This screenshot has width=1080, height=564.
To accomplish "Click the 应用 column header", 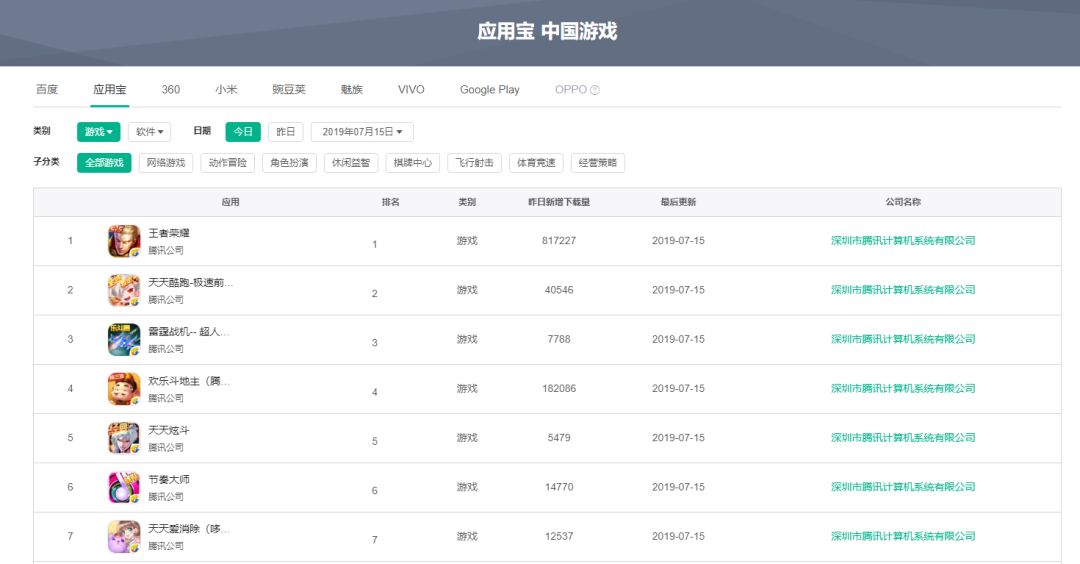I will [231, 202].
